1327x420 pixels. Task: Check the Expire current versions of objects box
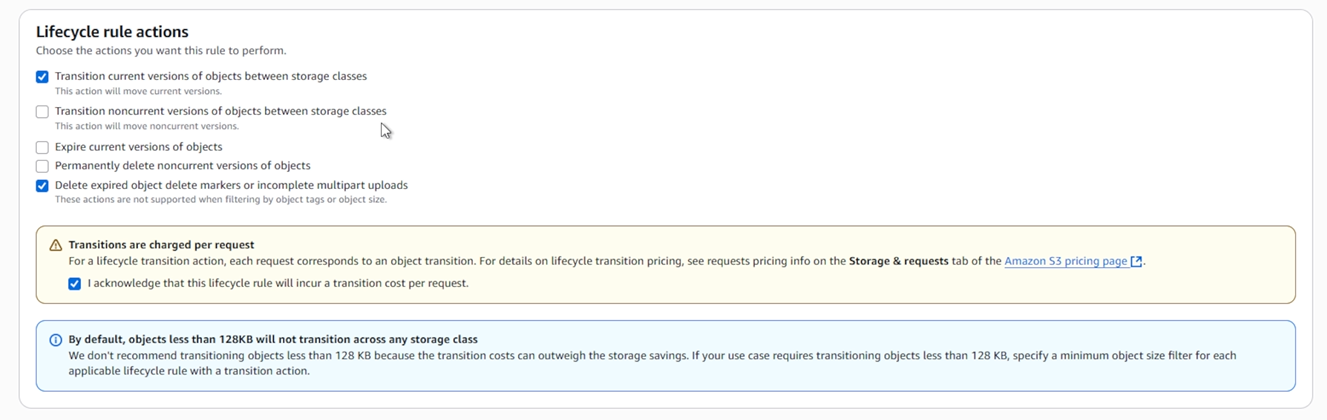(42, 148)
